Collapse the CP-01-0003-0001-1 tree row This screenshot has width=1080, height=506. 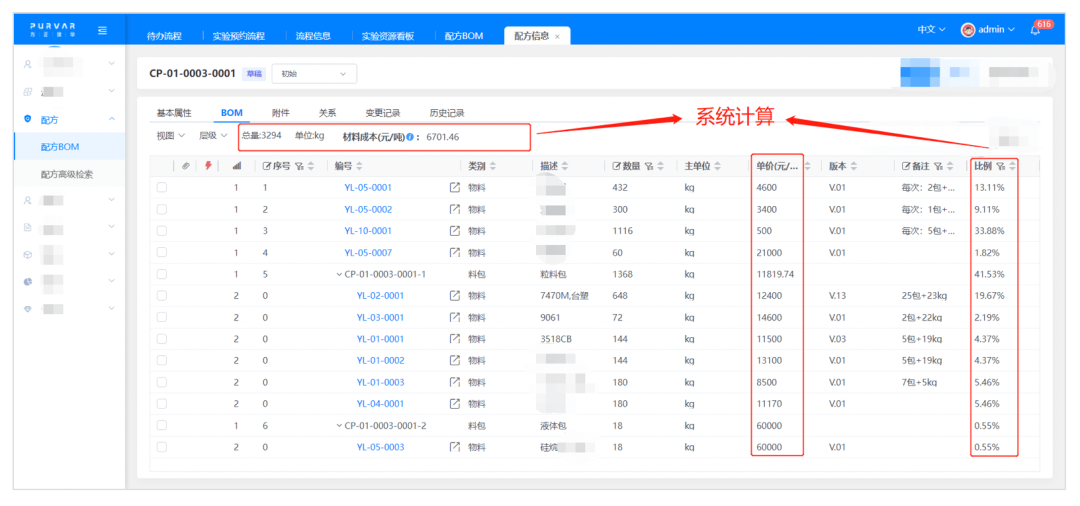pos(338,274)
